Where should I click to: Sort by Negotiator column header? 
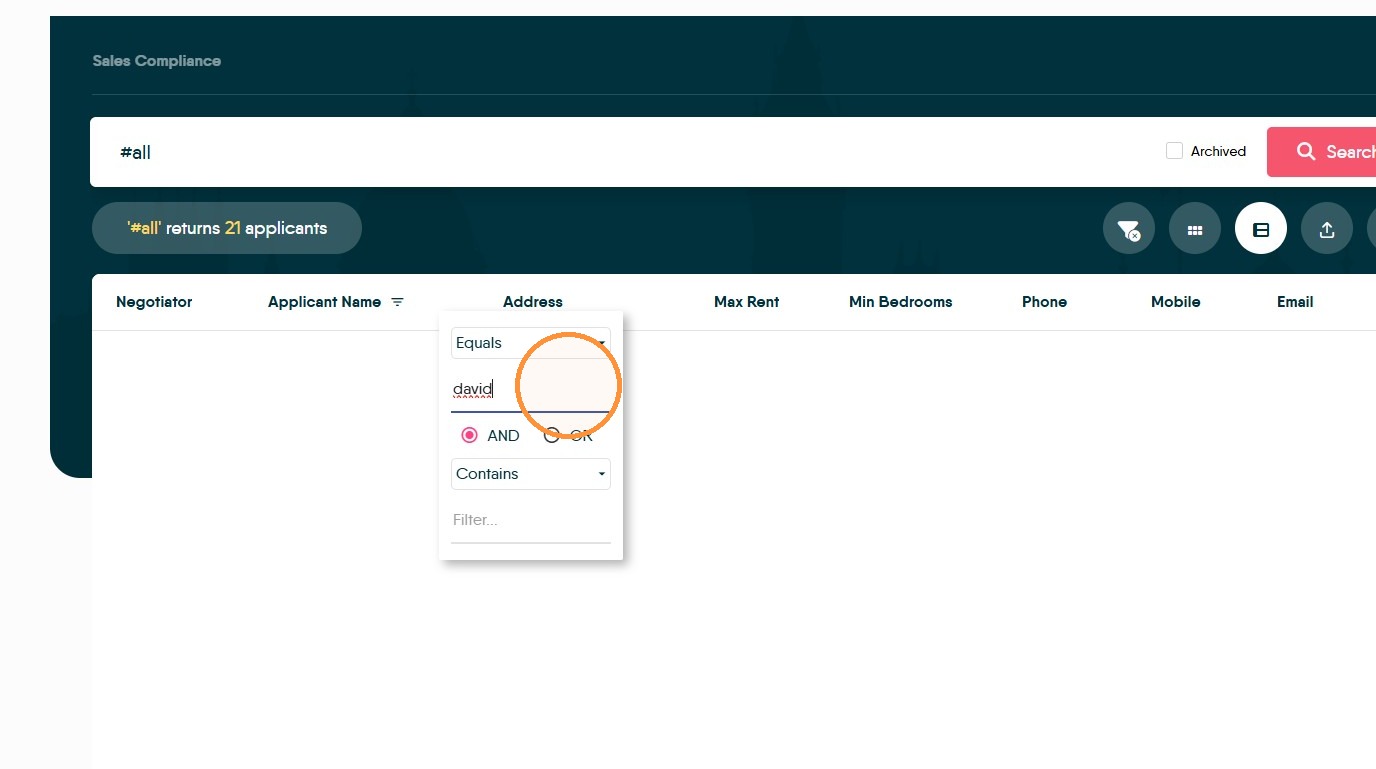pyautogui.click(x=154, y=302)
